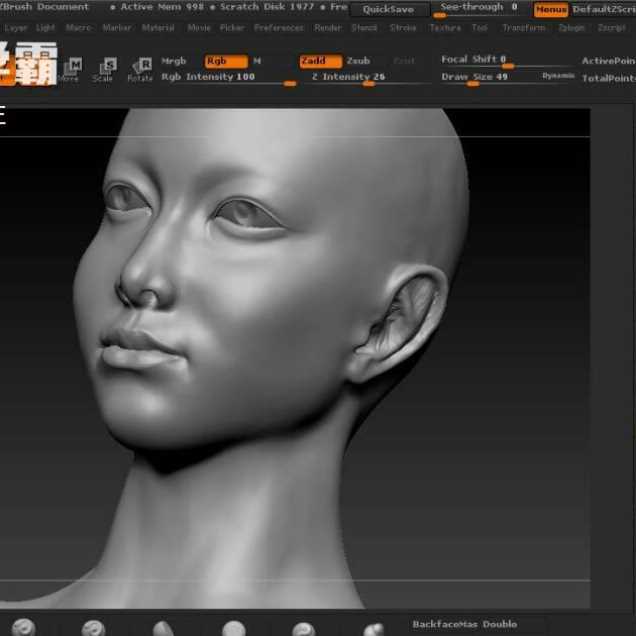Viewport: 636px width, 636px height.
Task: Adjust the See-through slider
Action: 478,10
